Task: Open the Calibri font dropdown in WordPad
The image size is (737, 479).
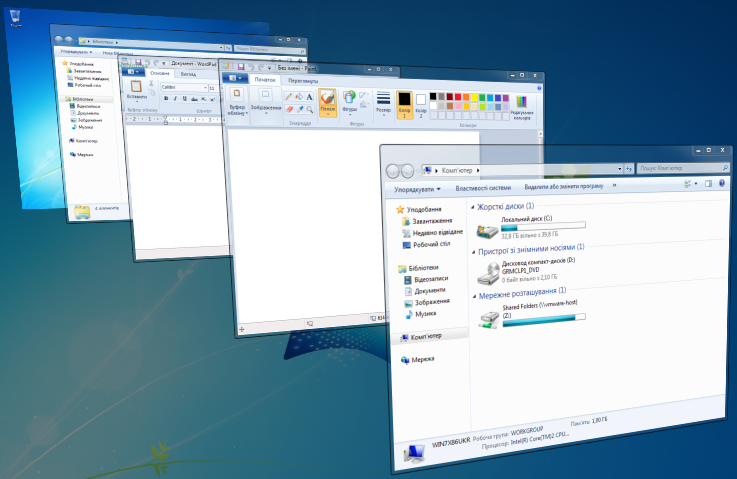Action: (x=205, y=88)
